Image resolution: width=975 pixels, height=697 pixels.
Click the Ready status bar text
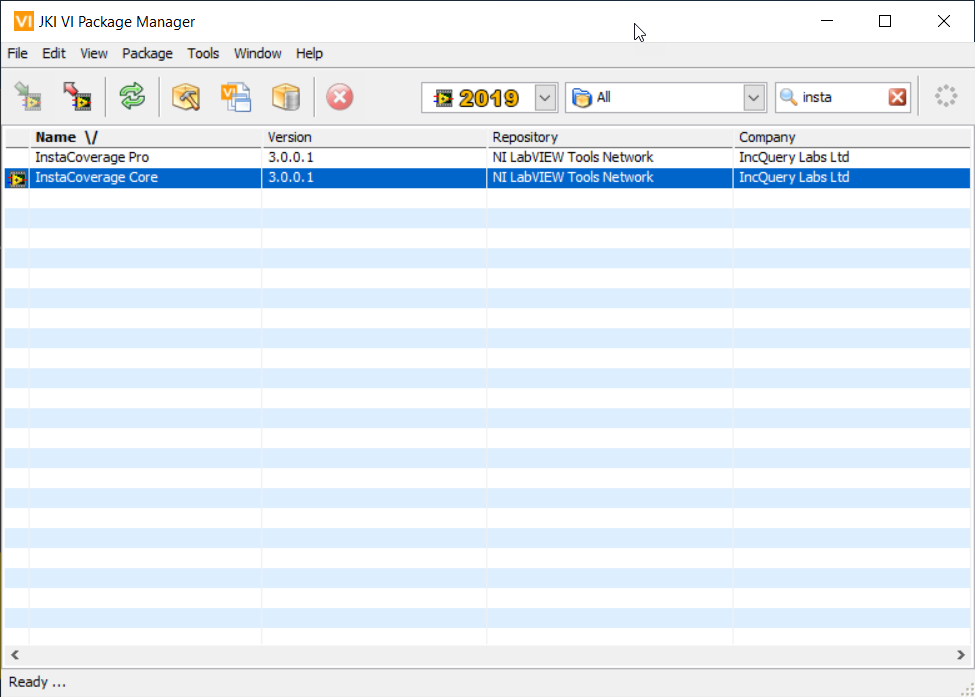(x=37, y=682)
